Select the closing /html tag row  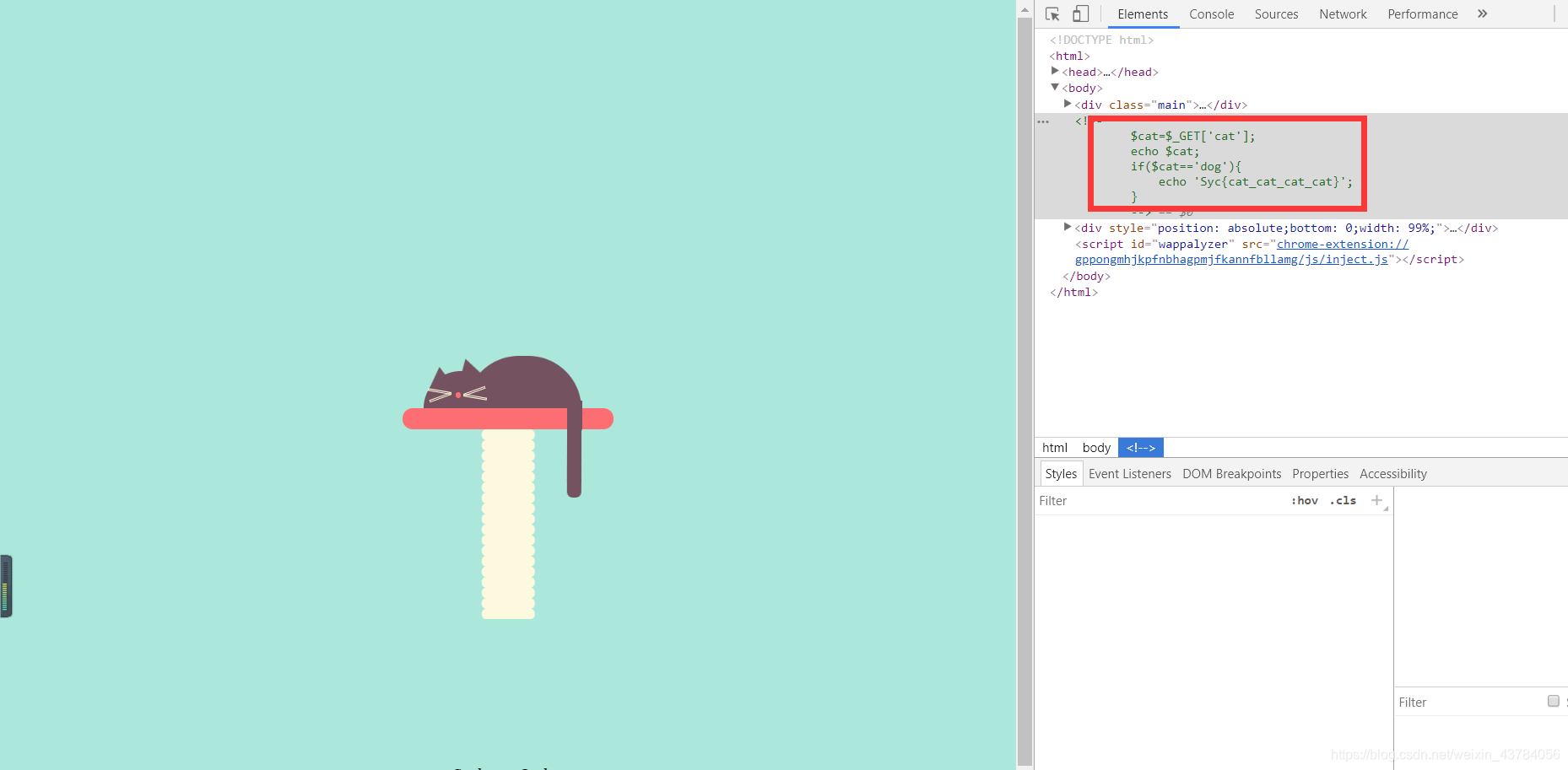coord(1073,292)
